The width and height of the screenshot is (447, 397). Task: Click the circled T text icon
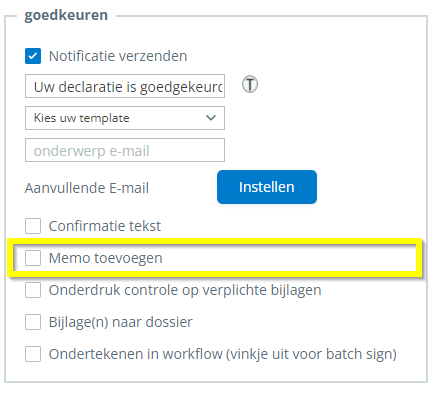(x=250, y=84)
